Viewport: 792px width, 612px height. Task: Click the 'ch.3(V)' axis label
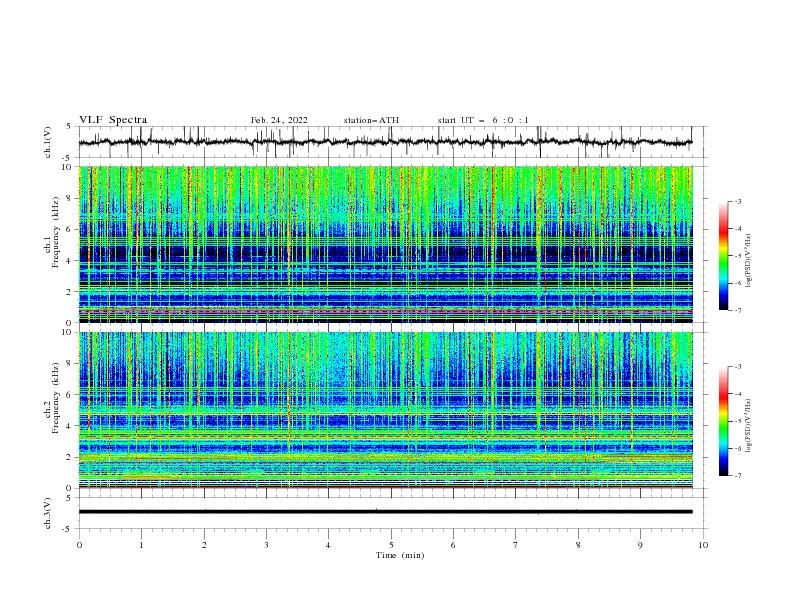[x=48, y=513]
